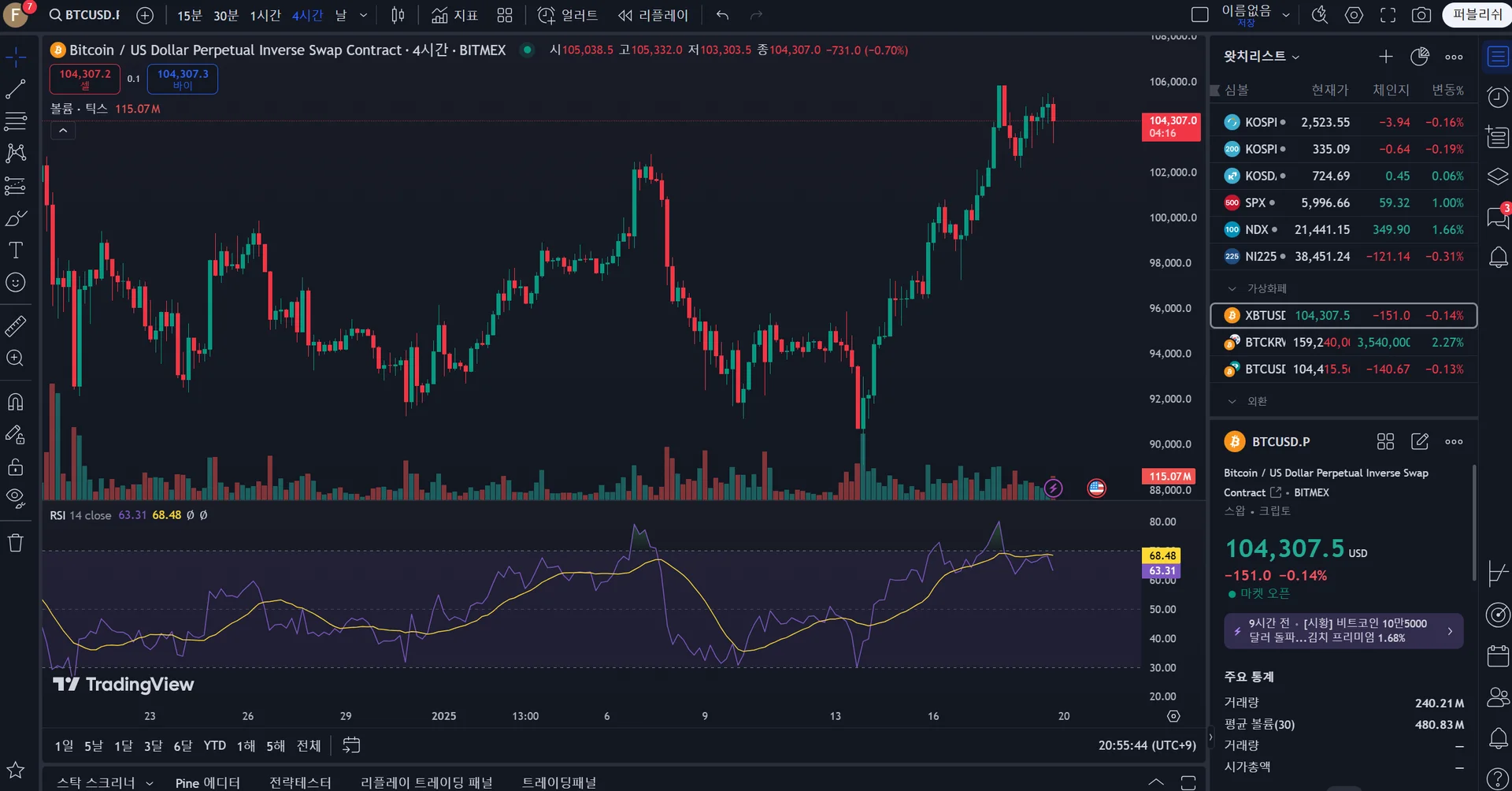Viewport: 1512px width, 791px height.
Task: Open the forecasting and measurement tools
Action: [x=16, y=186]
